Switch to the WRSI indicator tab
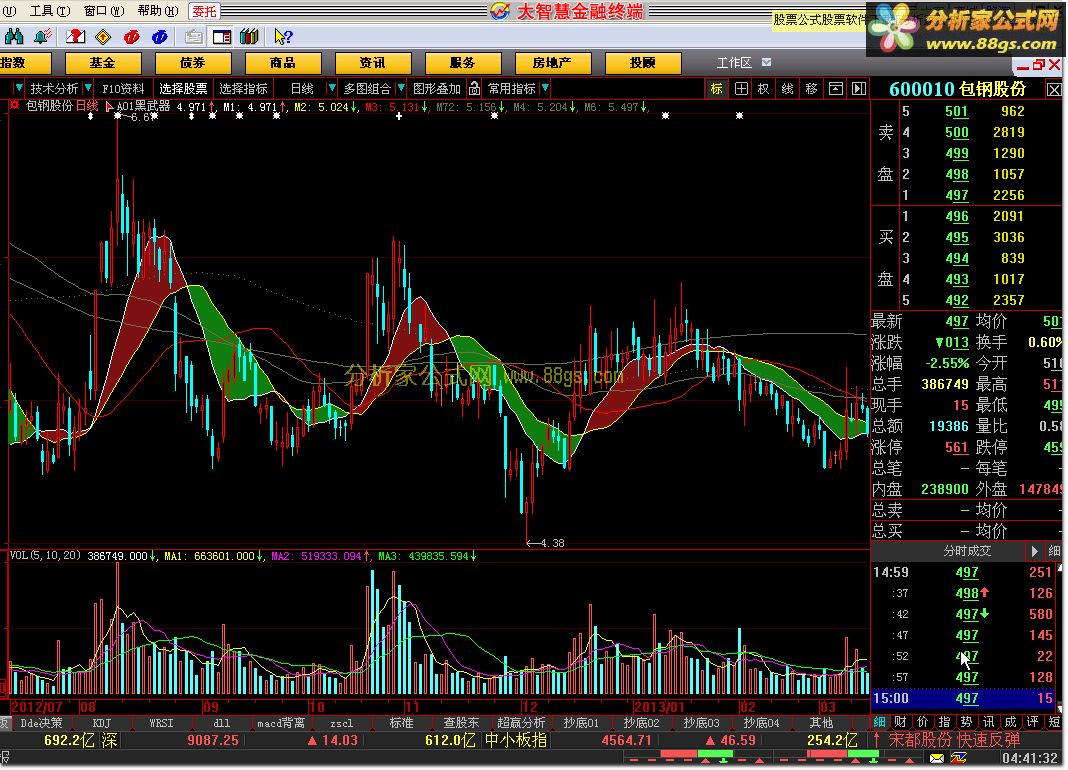 pyautogui.click(x=161, y=723)
